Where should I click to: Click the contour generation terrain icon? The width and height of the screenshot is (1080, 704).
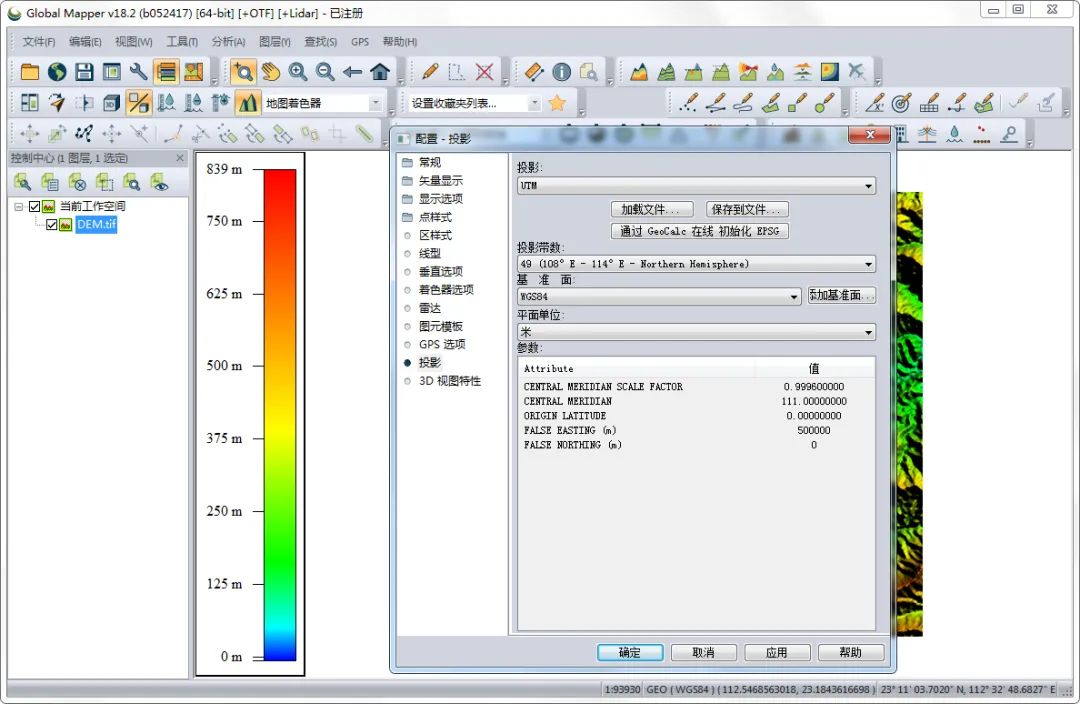pos(666,72)
